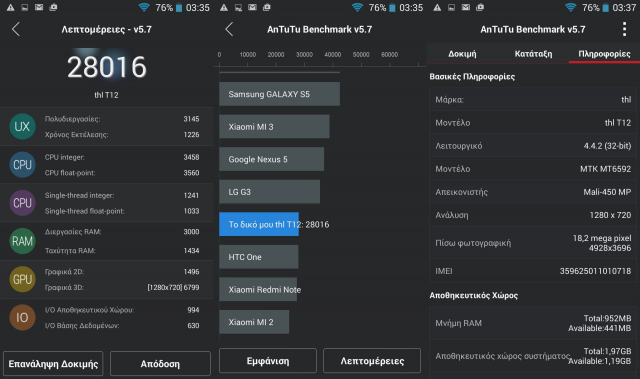
Task: Tap the Πίσω φωτογραφική camera row
Action: click(533, 243)
